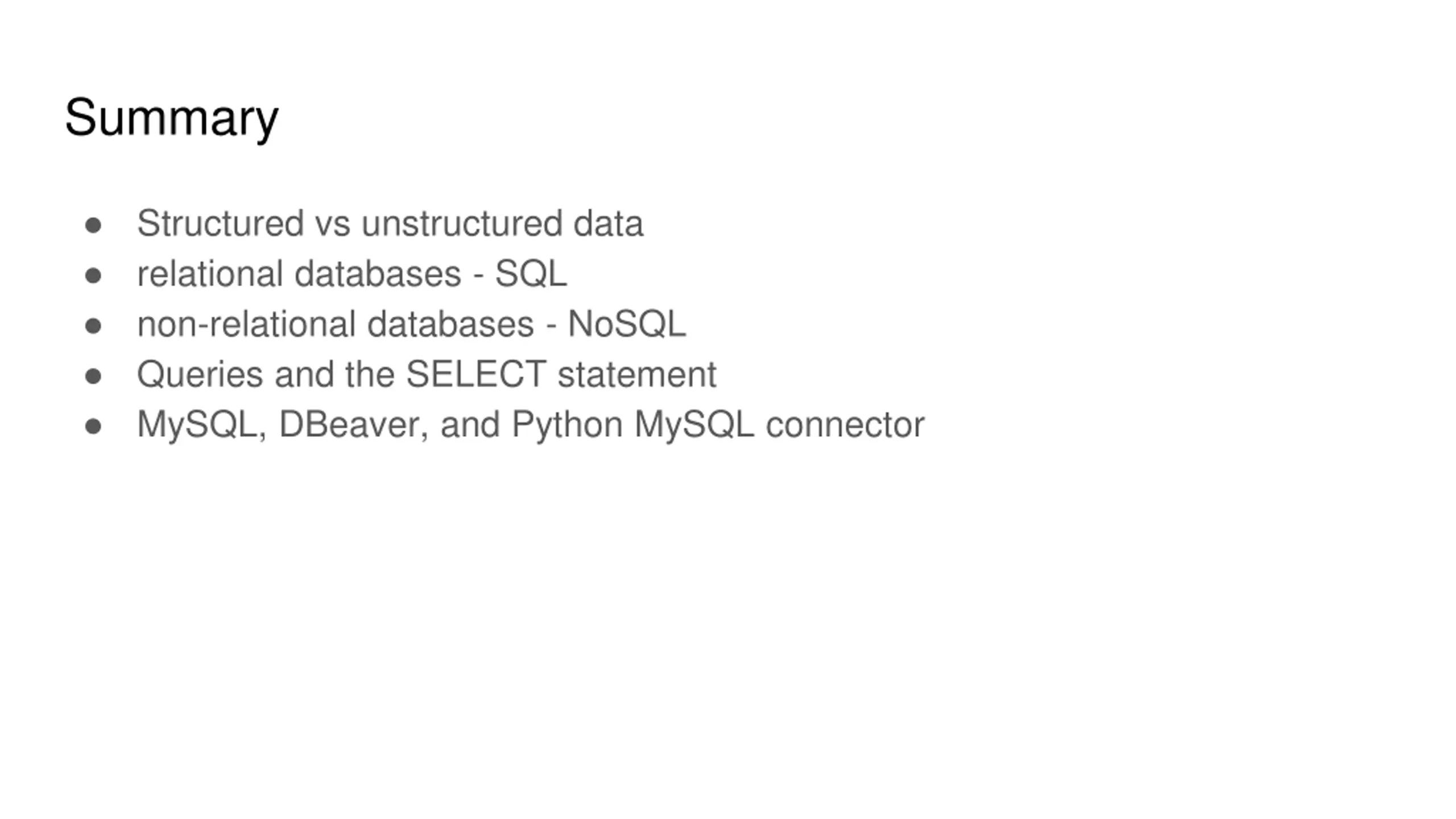Click the 'non-relational databases - NoSQL' bullet text

click(x=412, y=324)
